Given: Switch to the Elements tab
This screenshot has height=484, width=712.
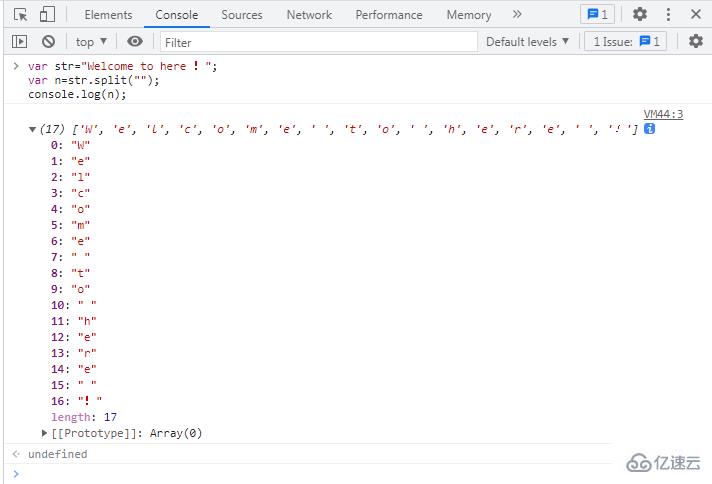Looking at the screenshot, I should [x=108, y=15].
